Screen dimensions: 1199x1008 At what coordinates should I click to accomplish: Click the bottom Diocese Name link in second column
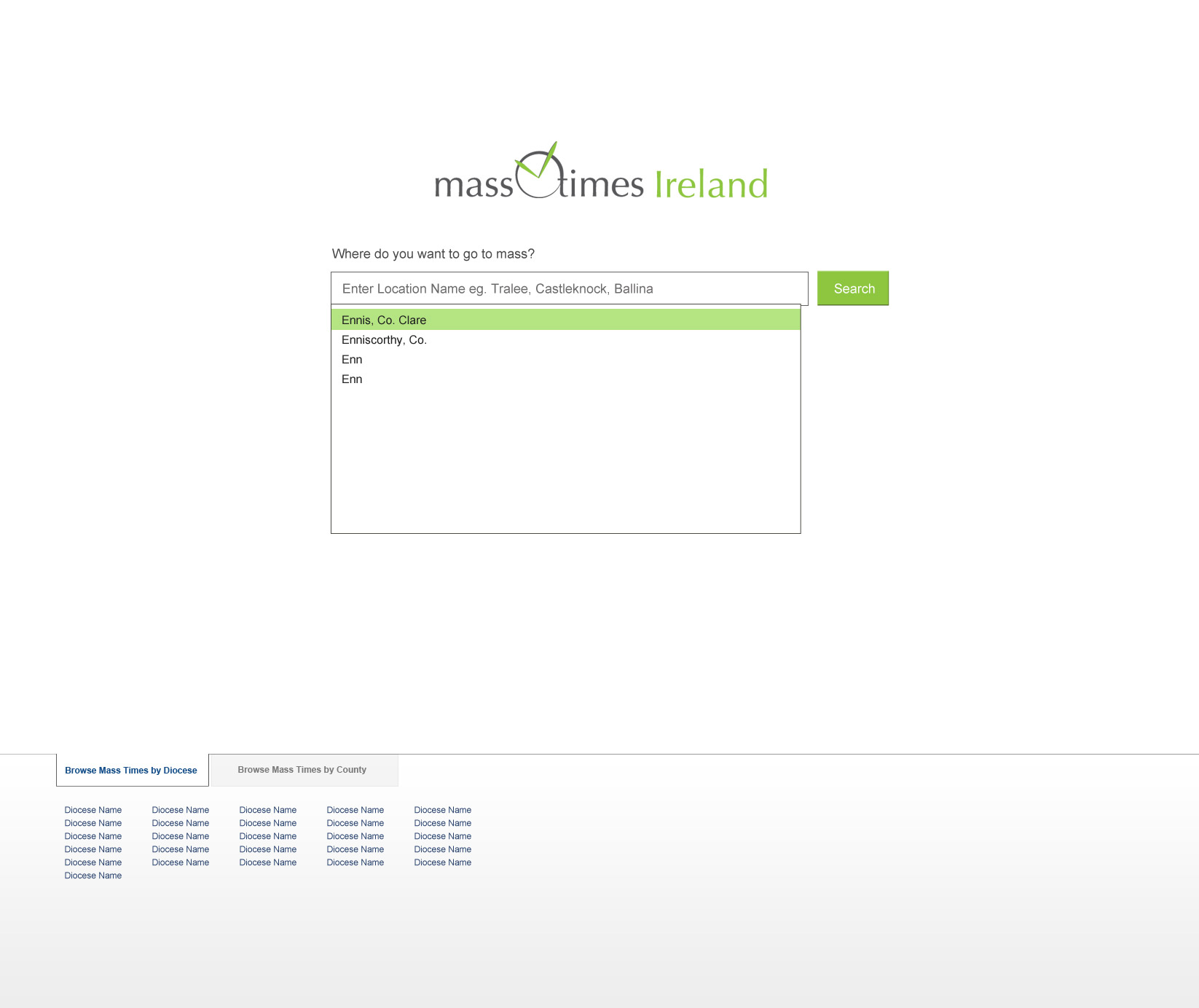(181, 862)
